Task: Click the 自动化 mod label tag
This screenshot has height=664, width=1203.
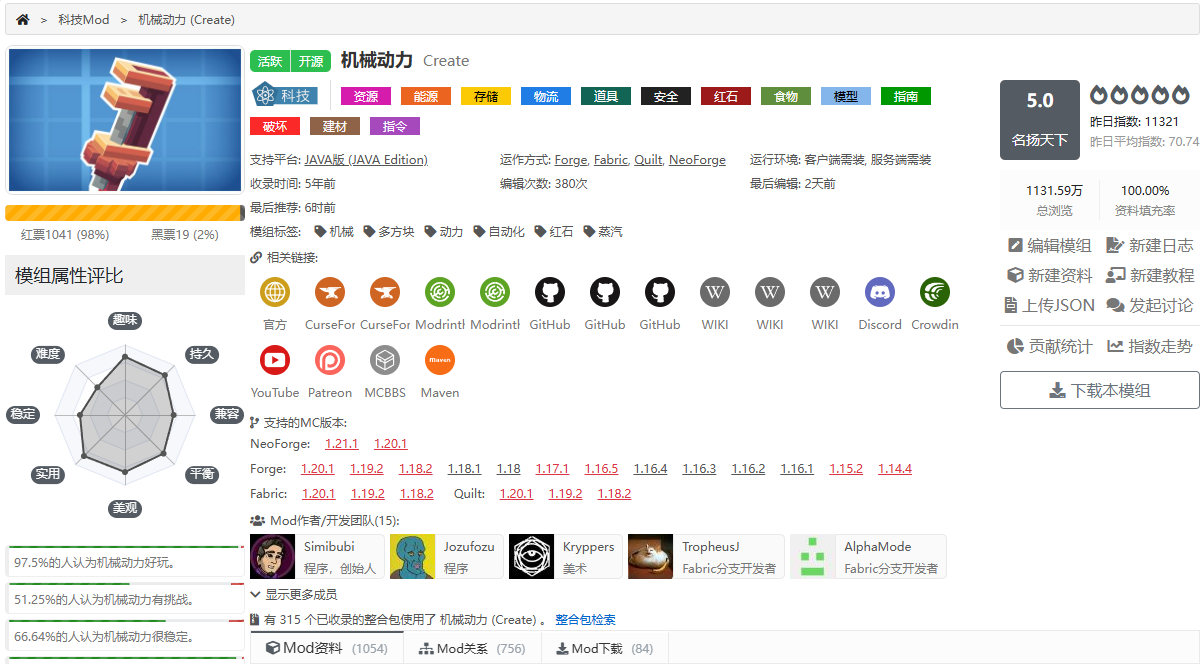Action: coord(499,231)
